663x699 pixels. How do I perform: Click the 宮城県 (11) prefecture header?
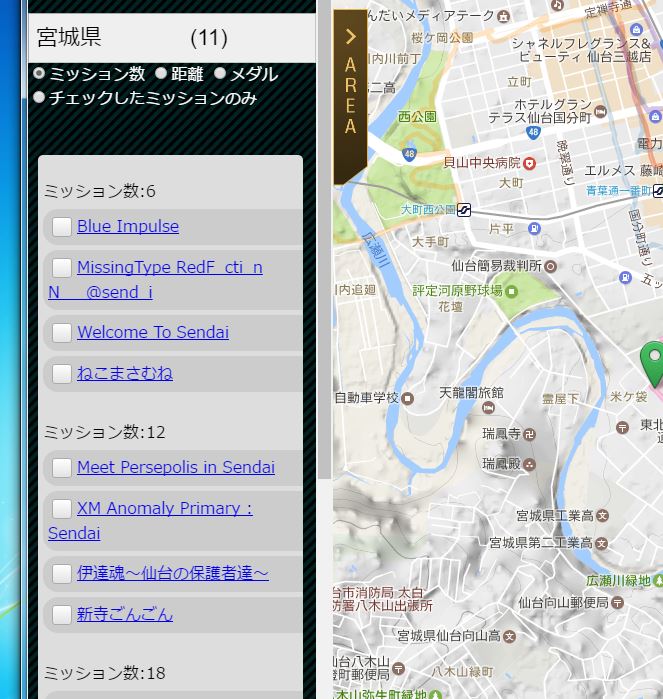172,38
